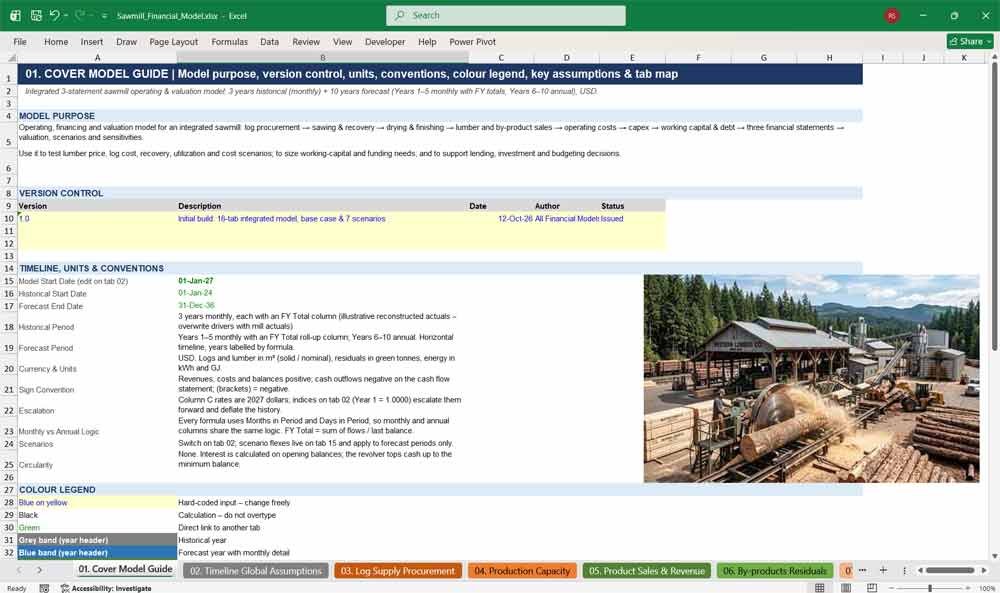Open the Power Pivot tab
Viewport: 1000px width, 593px height.
pyautogui.click(x=473, y=41)
